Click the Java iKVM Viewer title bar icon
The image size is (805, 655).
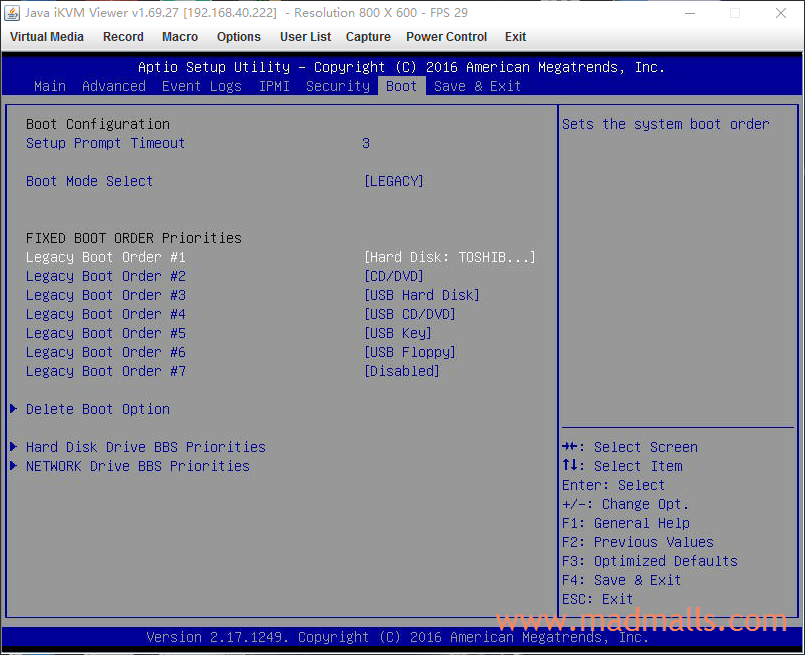[12, 13]
